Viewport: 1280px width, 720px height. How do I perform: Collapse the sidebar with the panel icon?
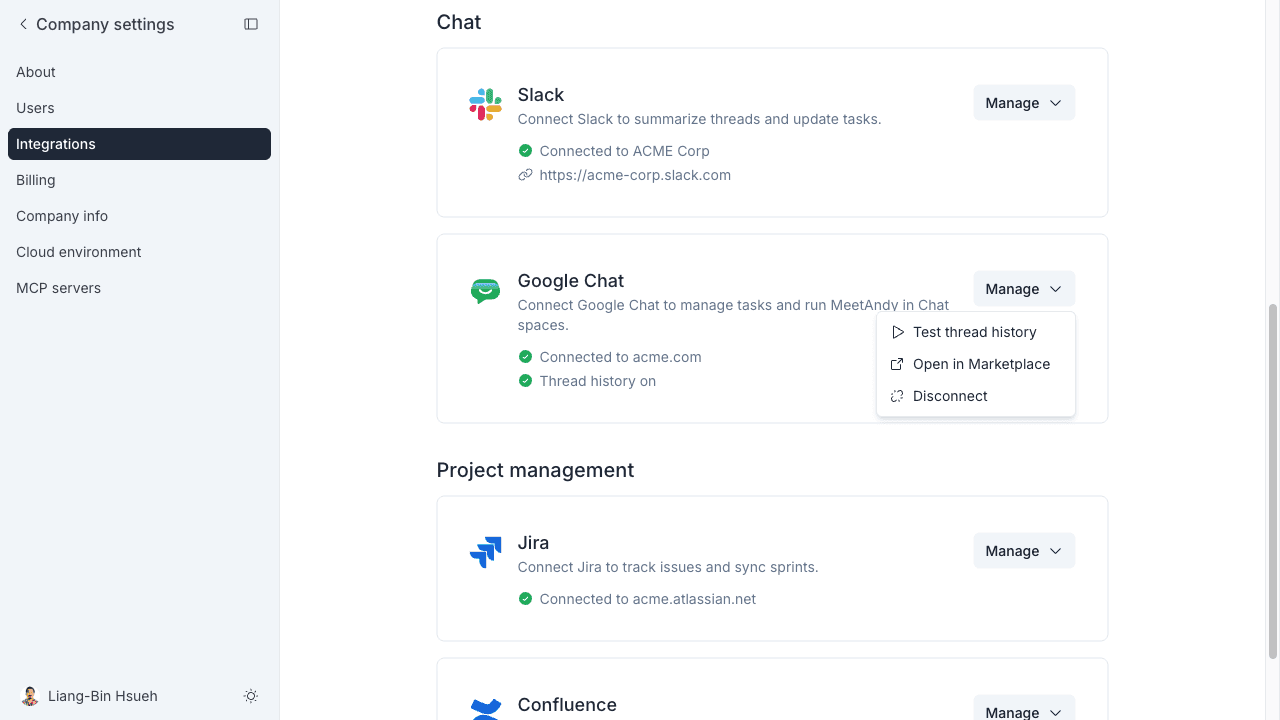(251, 24)
